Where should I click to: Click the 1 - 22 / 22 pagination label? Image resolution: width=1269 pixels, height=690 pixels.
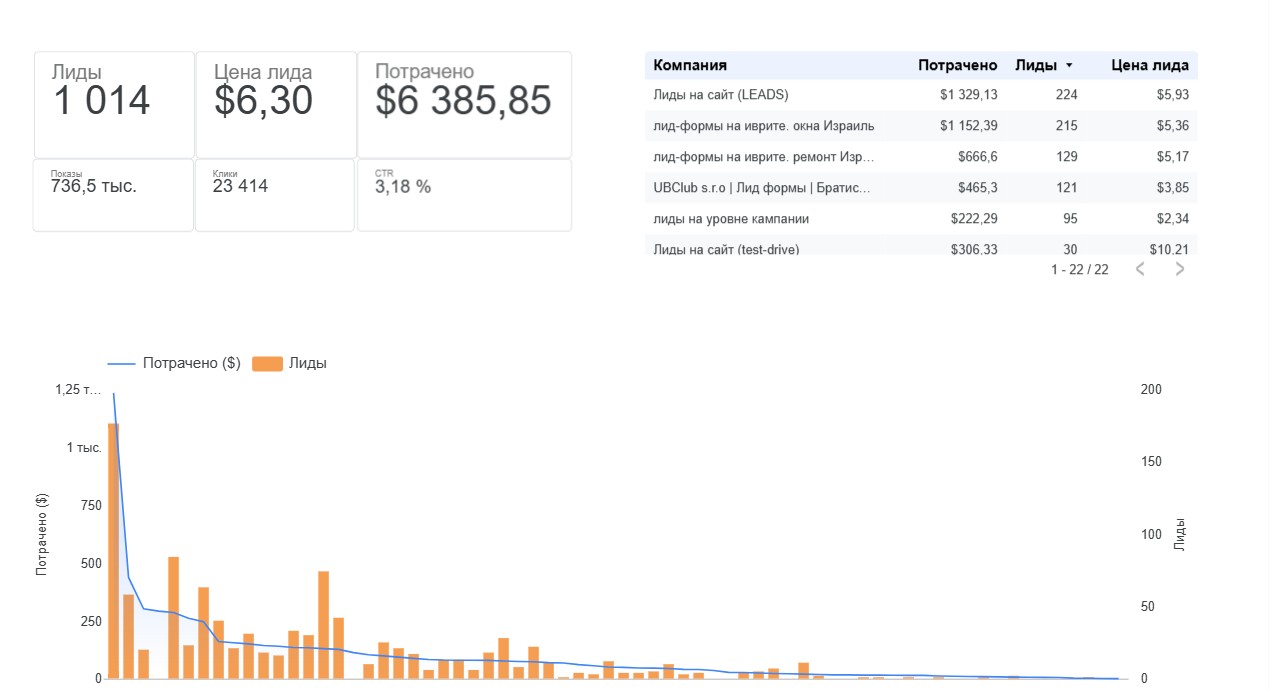1079,270
